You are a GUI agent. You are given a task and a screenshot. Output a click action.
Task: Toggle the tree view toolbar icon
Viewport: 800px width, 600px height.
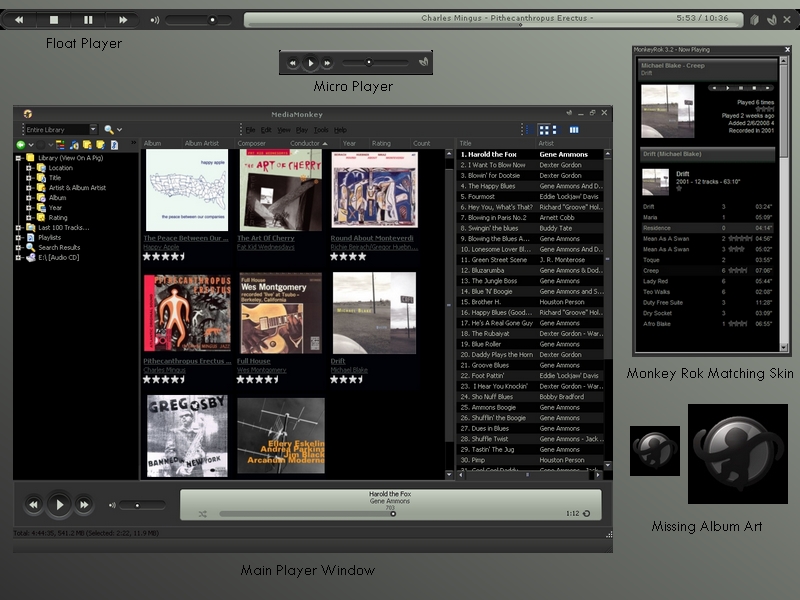[61, 145]
